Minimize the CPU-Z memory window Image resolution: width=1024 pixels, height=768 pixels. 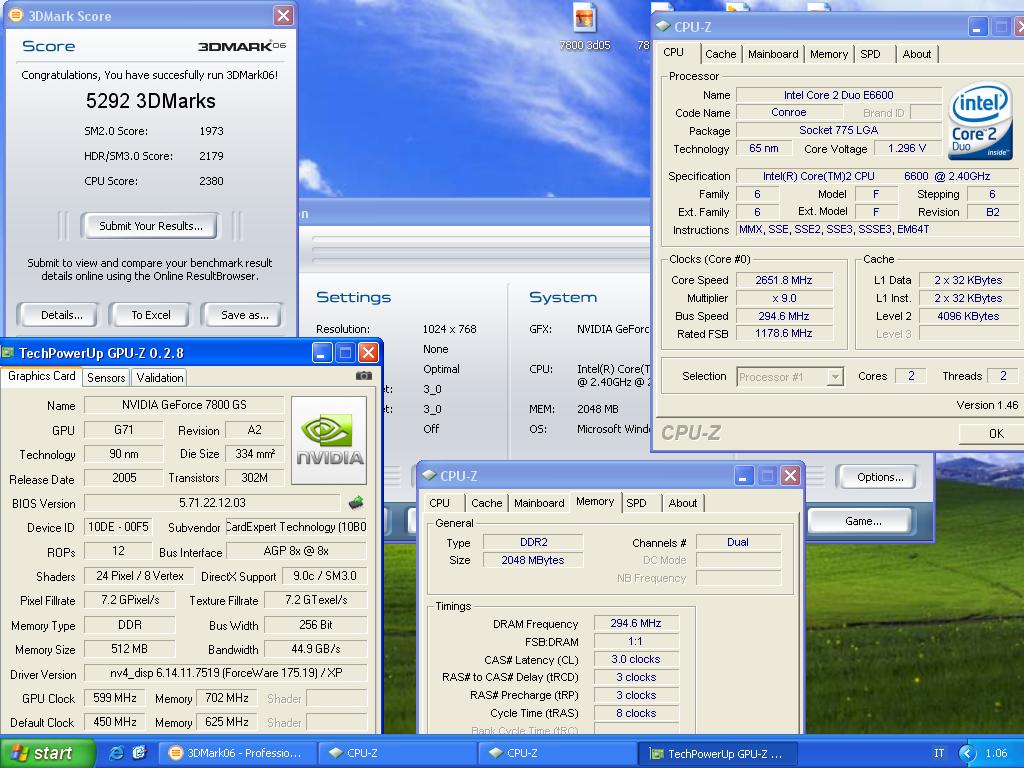(x=743, y=475)
